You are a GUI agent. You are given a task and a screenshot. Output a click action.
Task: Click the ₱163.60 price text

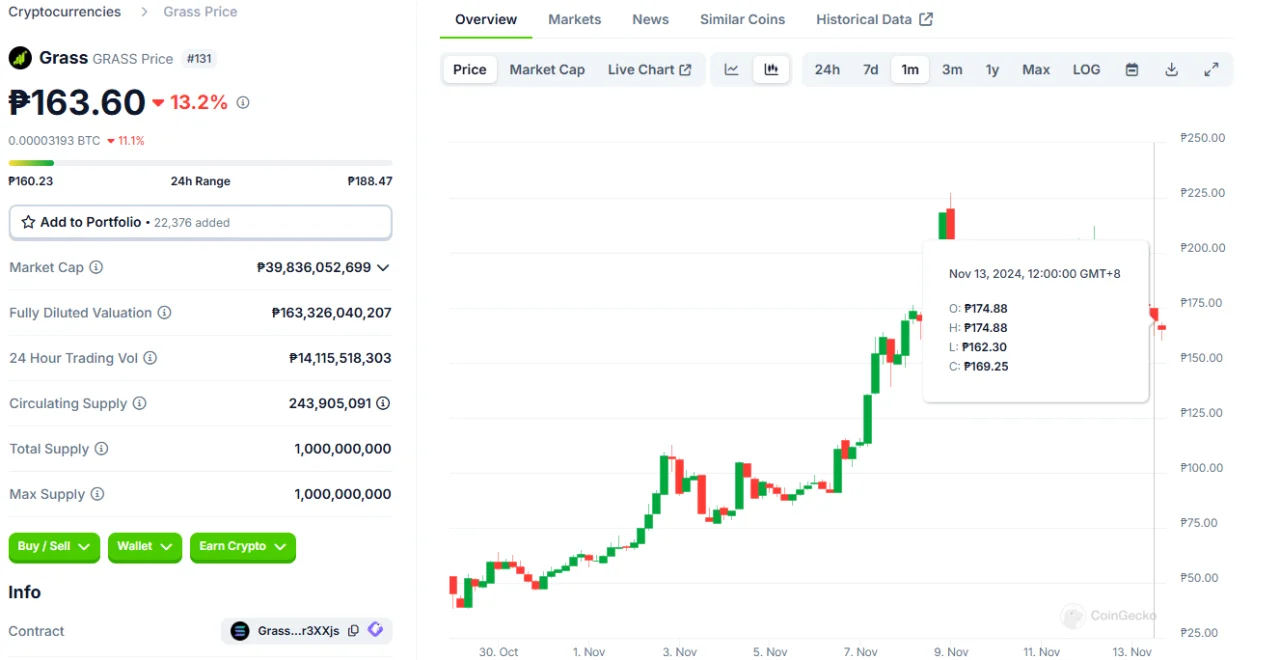point(77,102)
